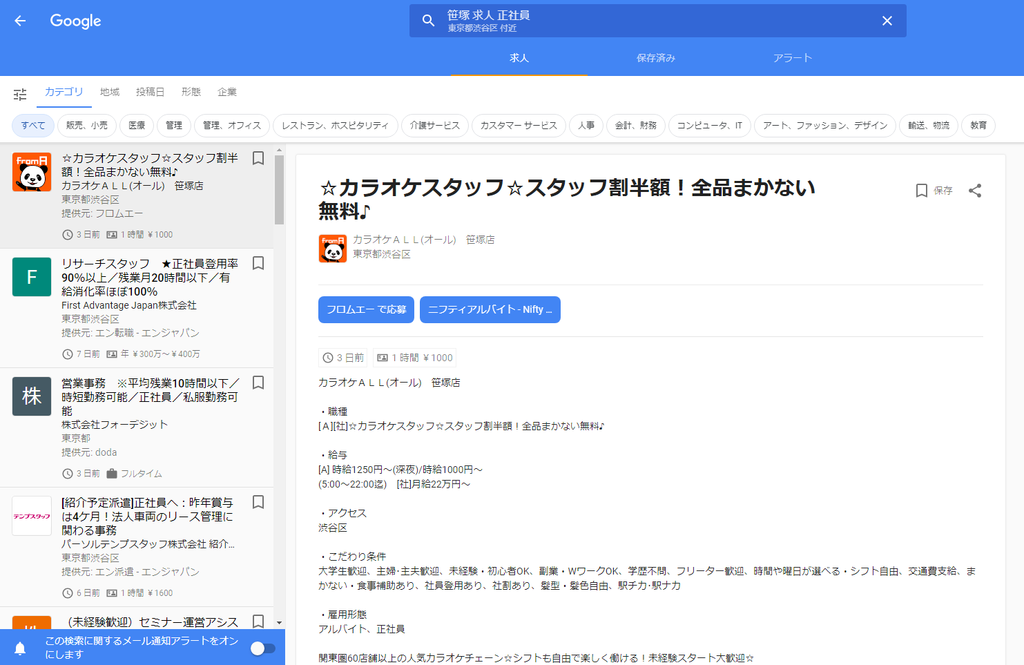Click the back arrow icon
The height and width of the screenshot is (665, 1024).
20,20
